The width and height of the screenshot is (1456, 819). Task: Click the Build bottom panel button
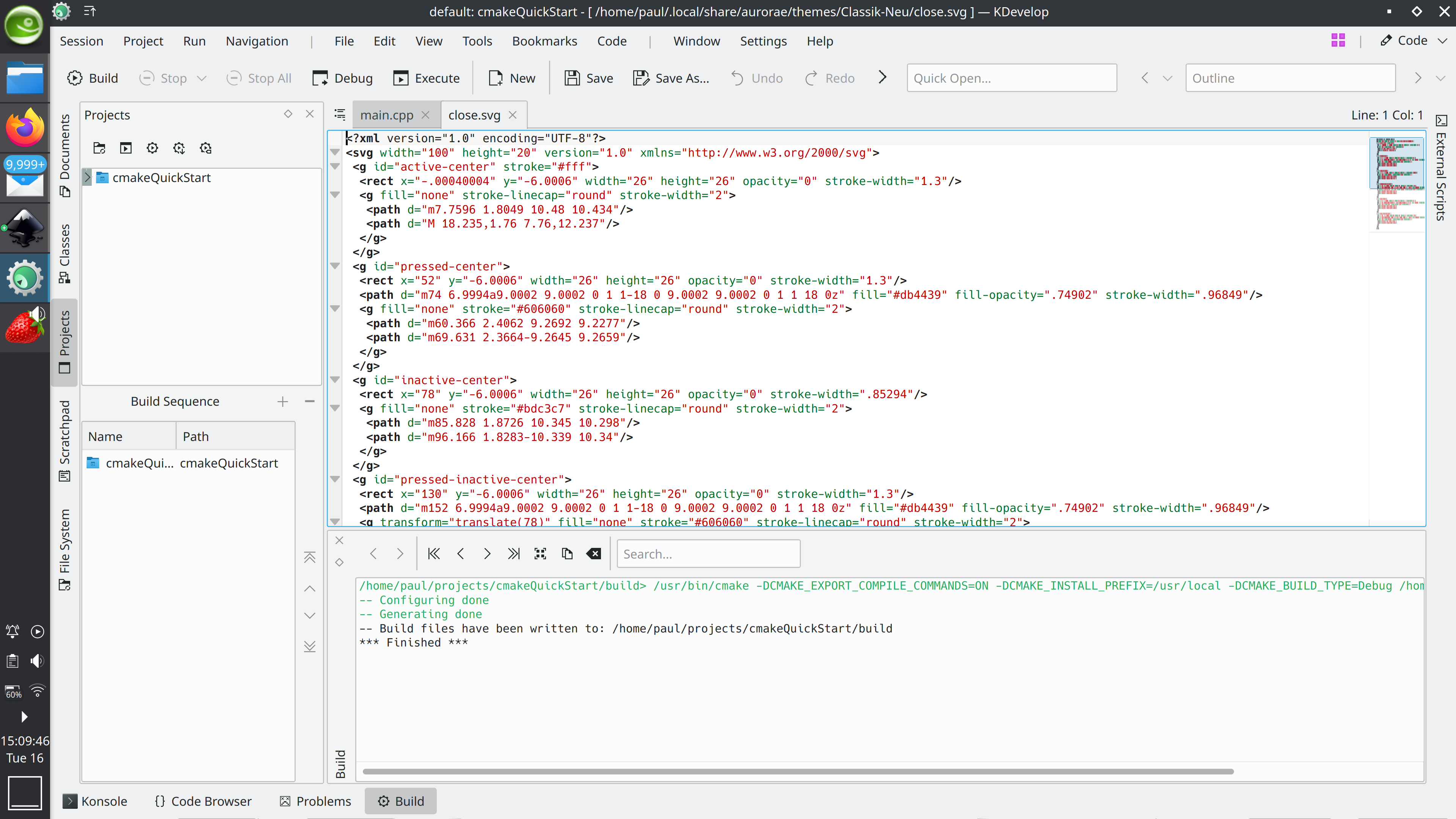(x=400, y=801)
